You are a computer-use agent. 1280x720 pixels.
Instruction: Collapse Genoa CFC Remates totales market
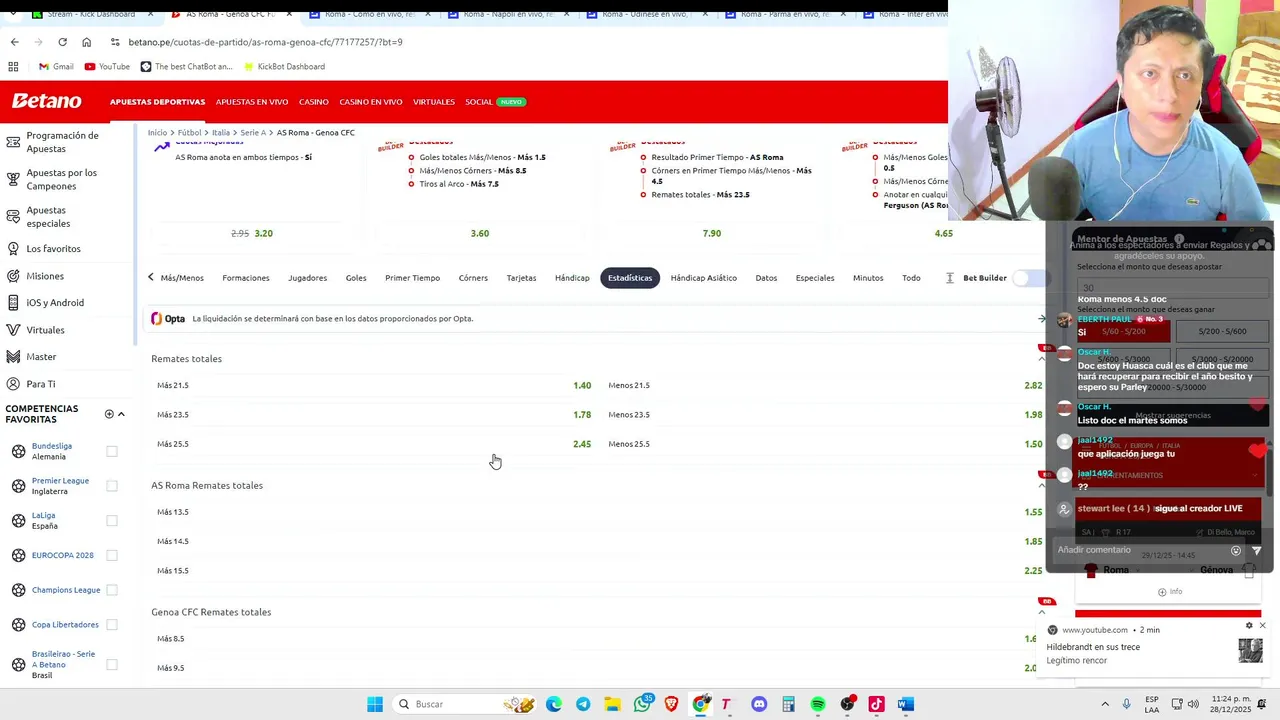(x=1041, y=612)
